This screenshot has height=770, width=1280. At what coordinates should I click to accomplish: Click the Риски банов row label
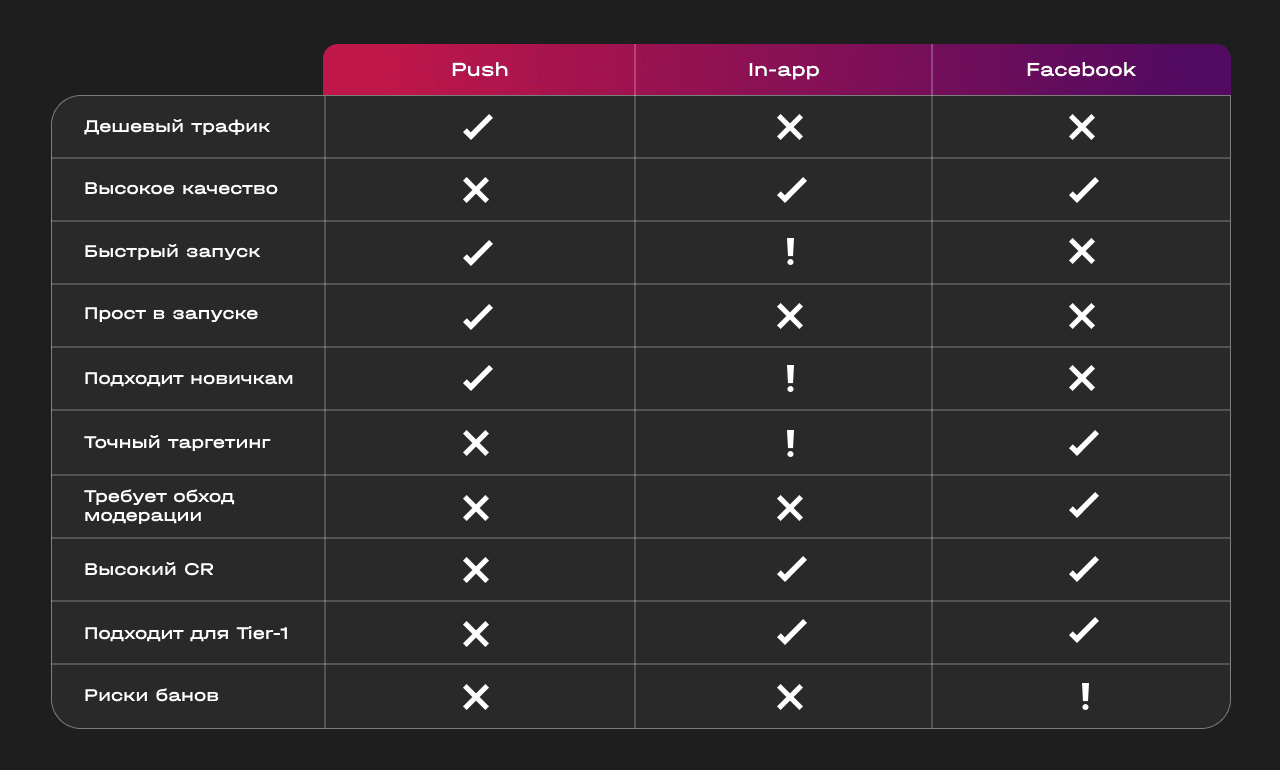click(151, 695)
